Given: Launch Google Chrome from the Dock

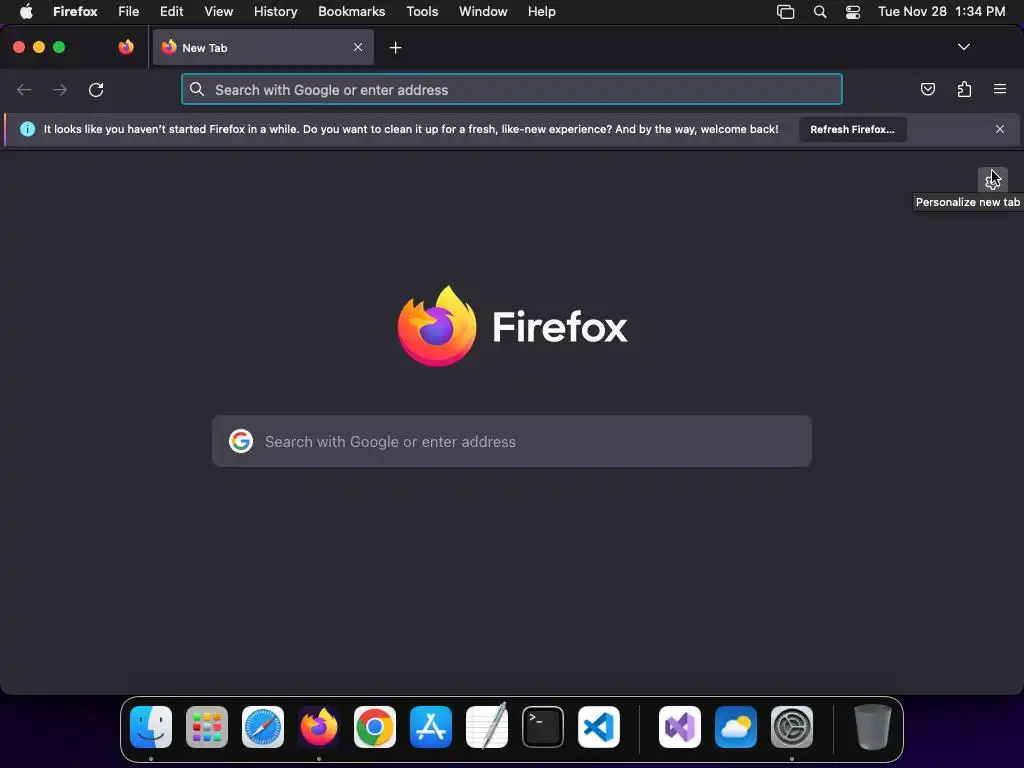Looking at the screenshot, I should click(x=375, y=727).
